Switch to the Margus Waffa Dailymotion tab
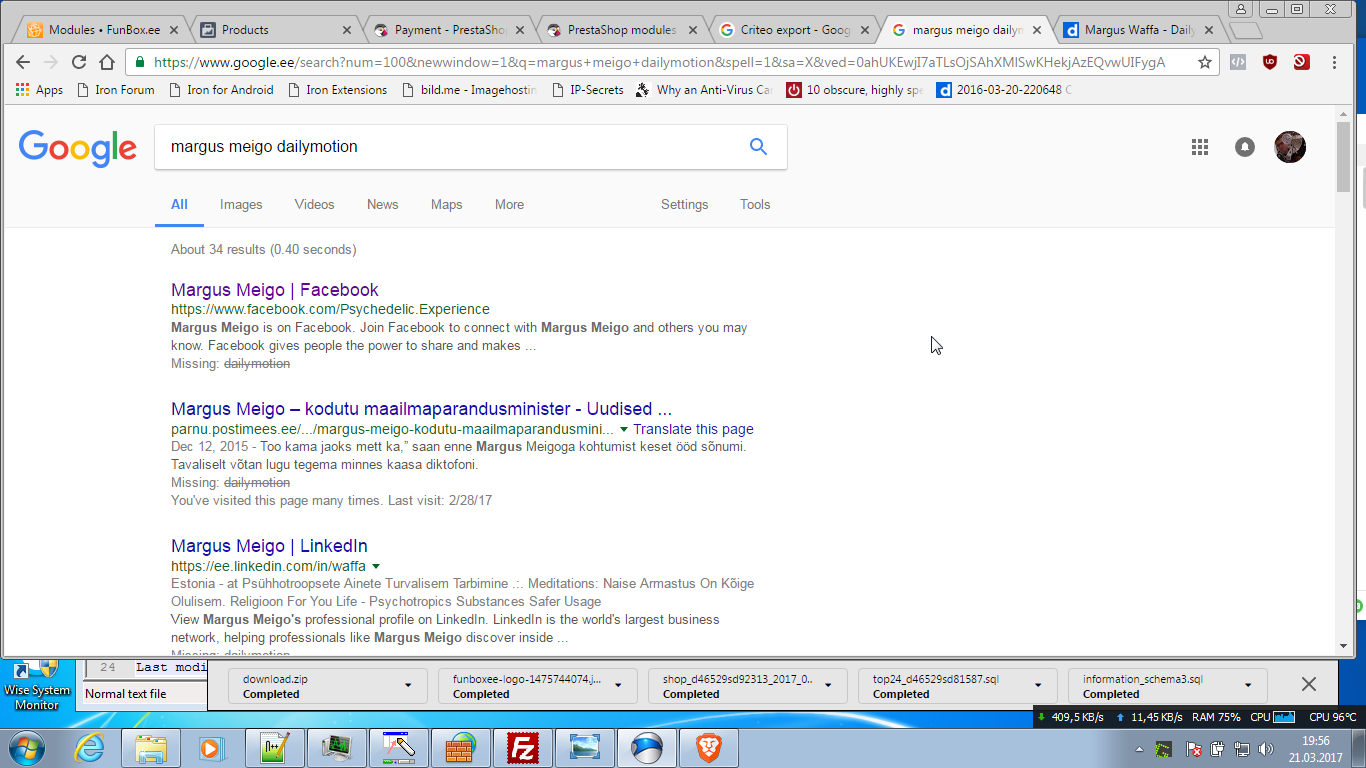 coord(1140,30)
